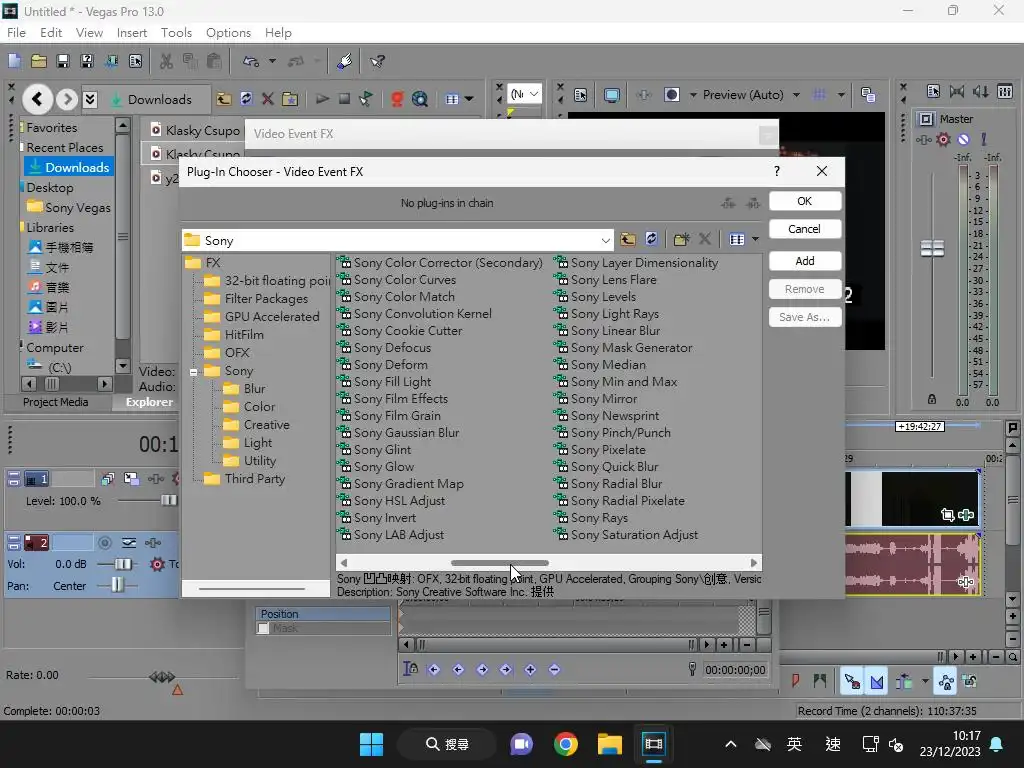The height and width of the screenshot is (768, 1024).
Task: Open the views dropdown arrow in Plug-In Chooser
Action: pos(756,240)
